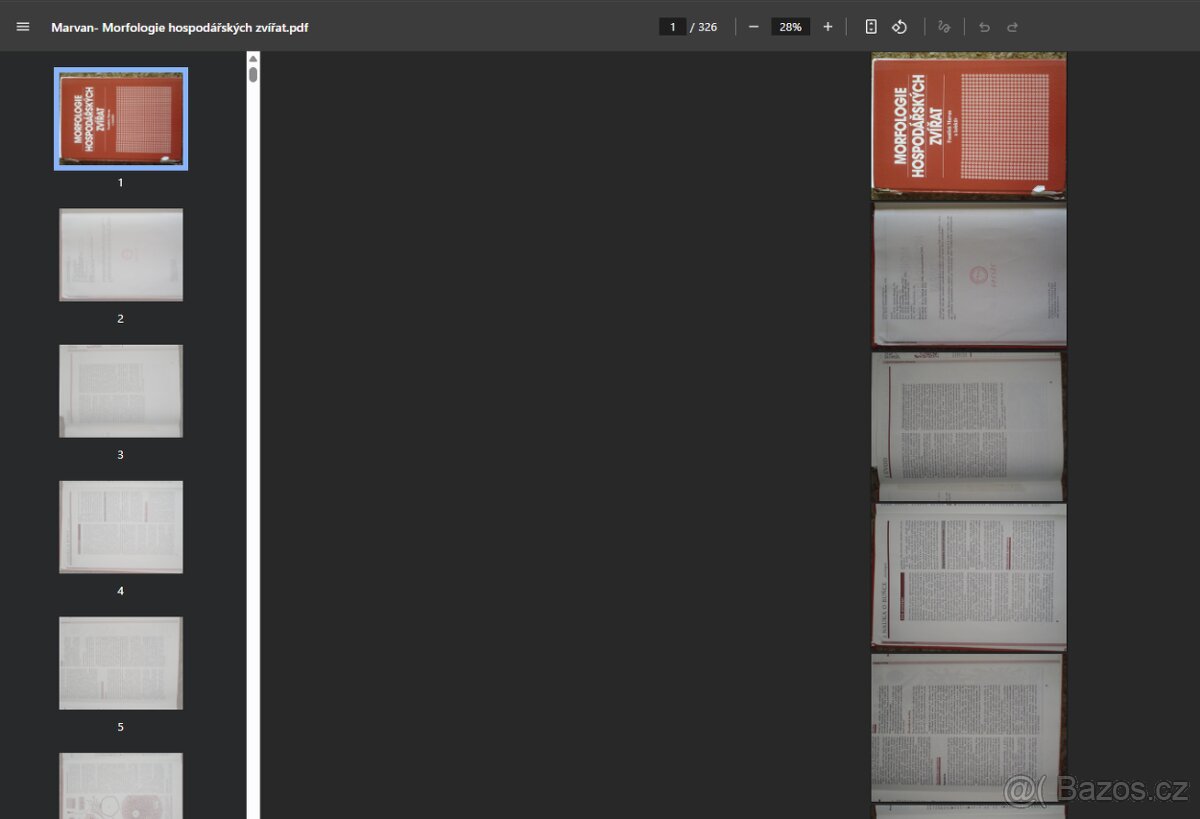The width and height of the screenshot is (1200, 819).
Task: Jump to page 3 thumbnail
Action: point(121,391)
